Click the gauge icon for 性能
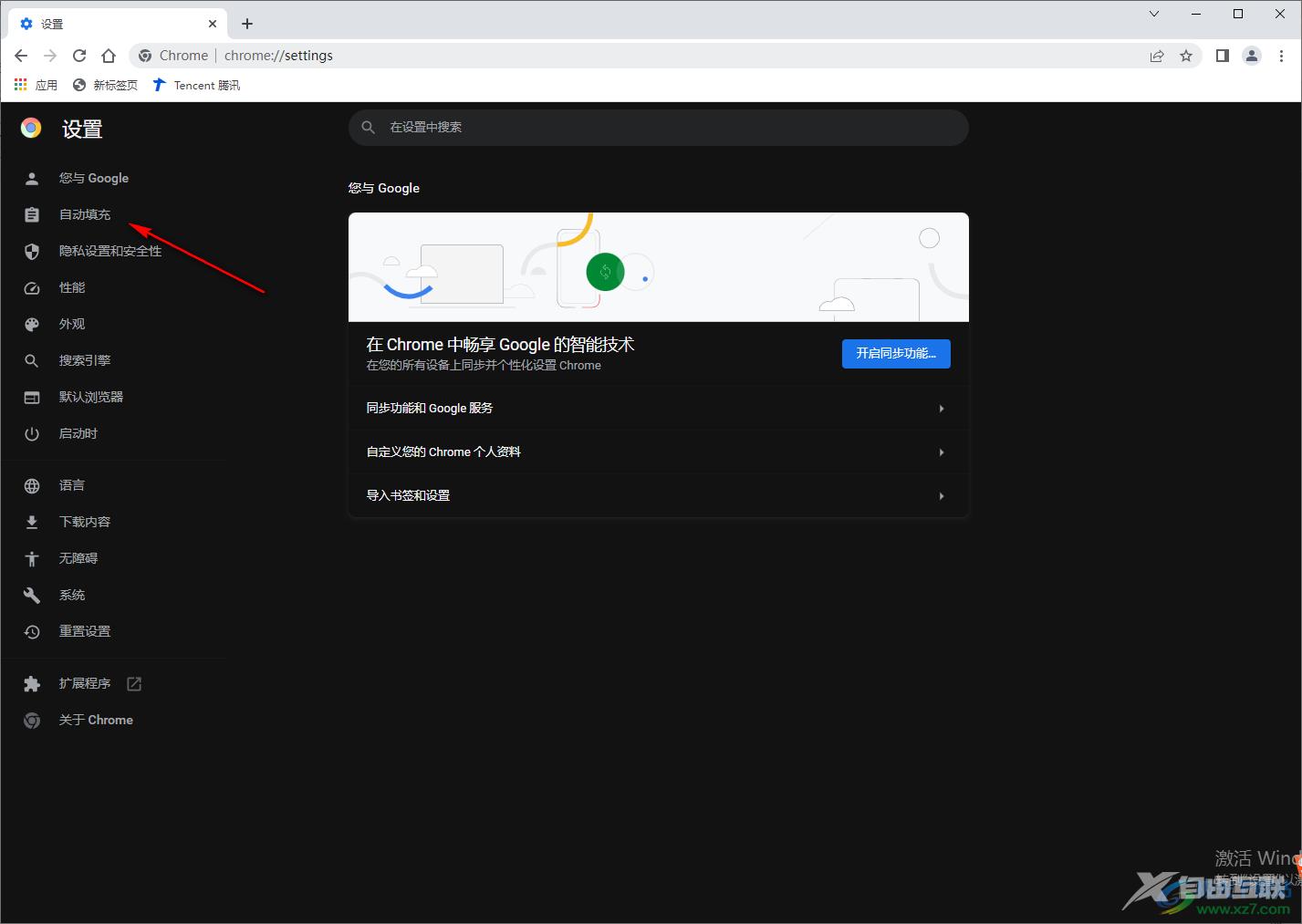Viewport: 1302px width, 924px height. coord(32,287)
